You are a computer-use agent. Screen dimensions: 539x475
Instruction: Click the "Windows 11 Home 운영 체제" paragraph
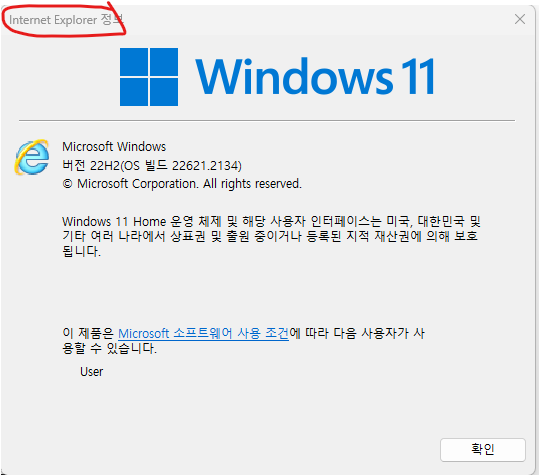[x=271, y=236]
